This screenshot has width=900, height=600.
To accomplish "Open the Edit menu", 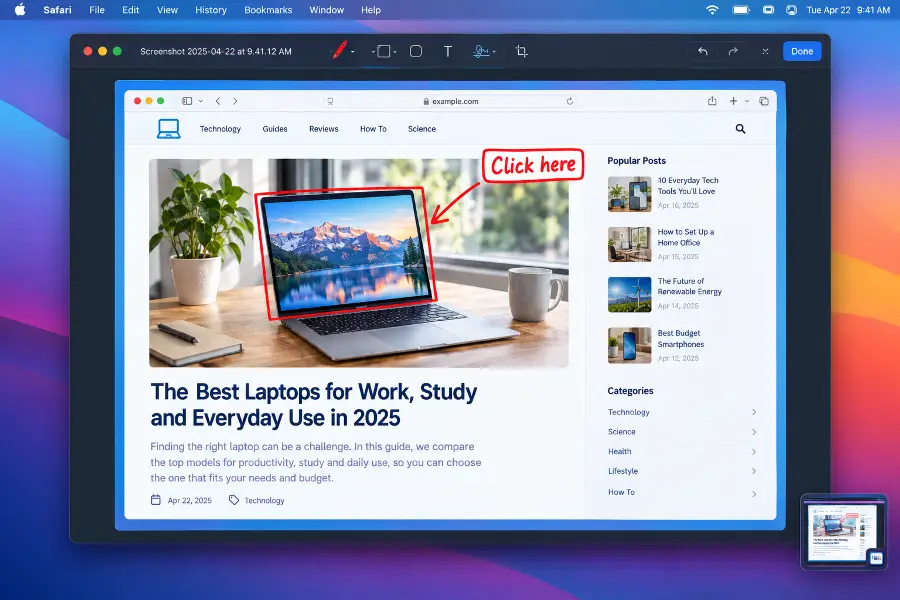I will pos(130,10).
